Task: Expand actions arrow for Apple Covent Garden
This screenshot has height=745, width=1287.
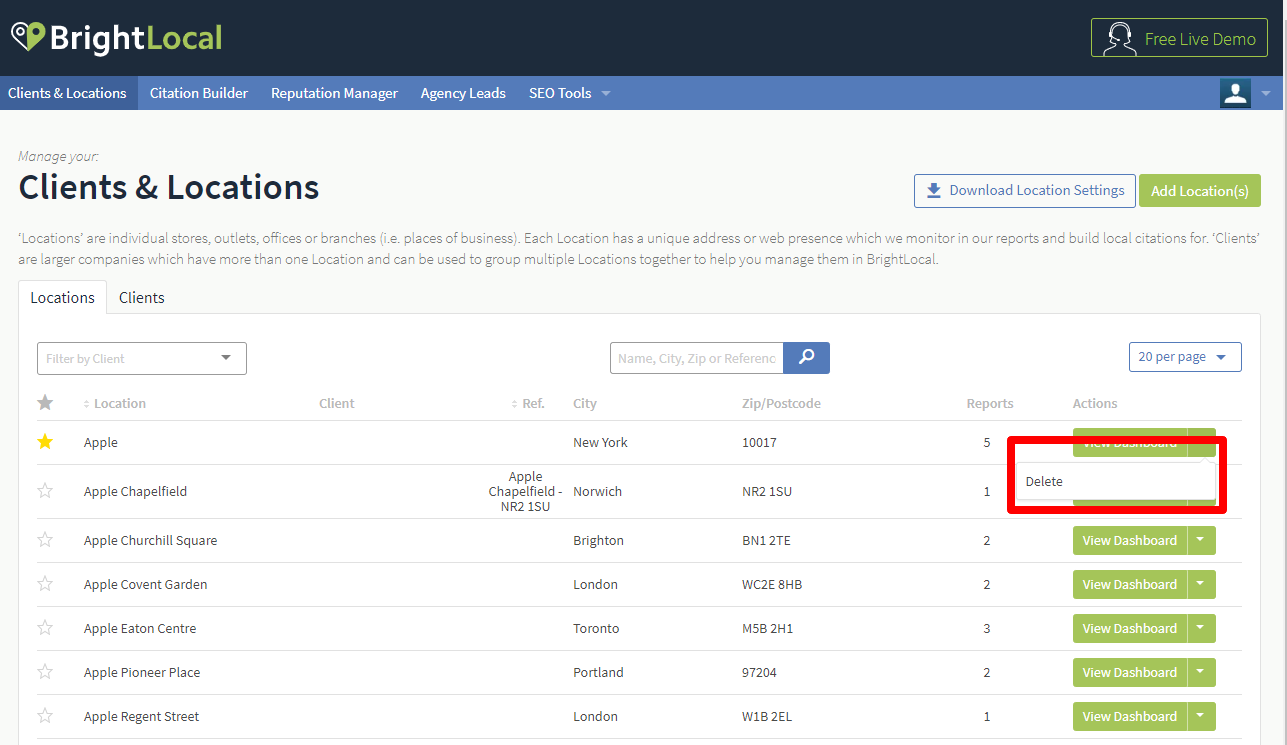Action: click(x=1202, y=584)
